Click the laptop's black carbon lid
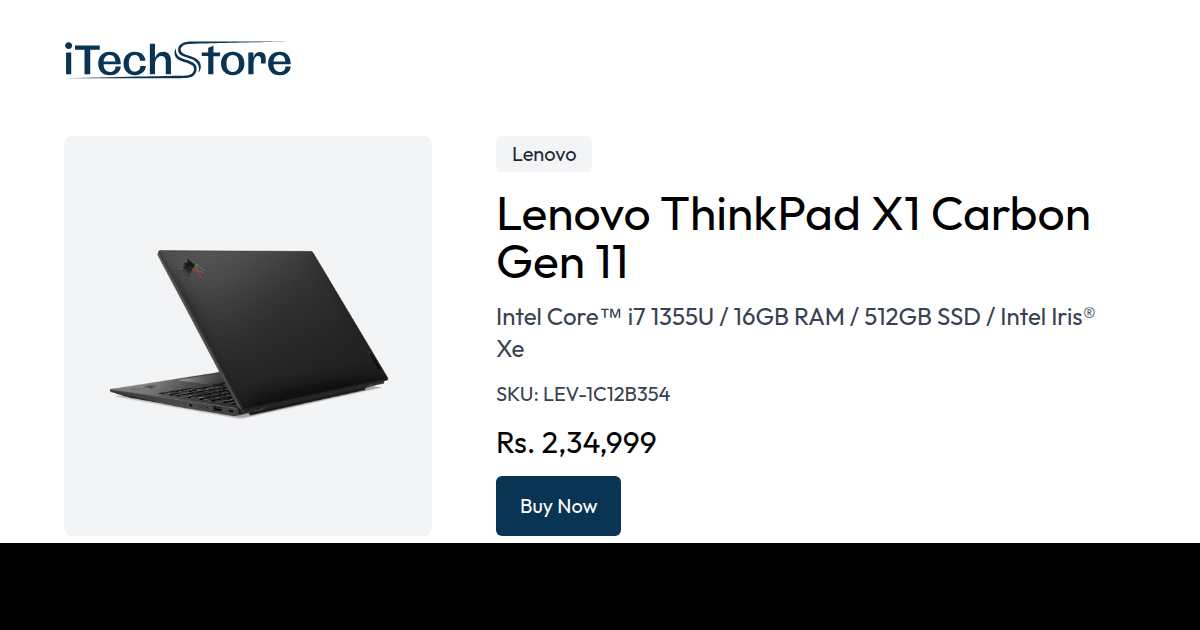The width and height of the screenshot is (1200, 630). 280,320
